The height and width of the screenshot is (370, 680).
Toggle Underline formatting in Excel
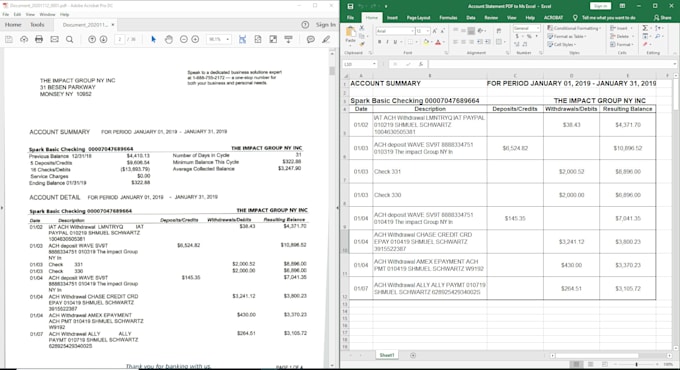point(395,42)
